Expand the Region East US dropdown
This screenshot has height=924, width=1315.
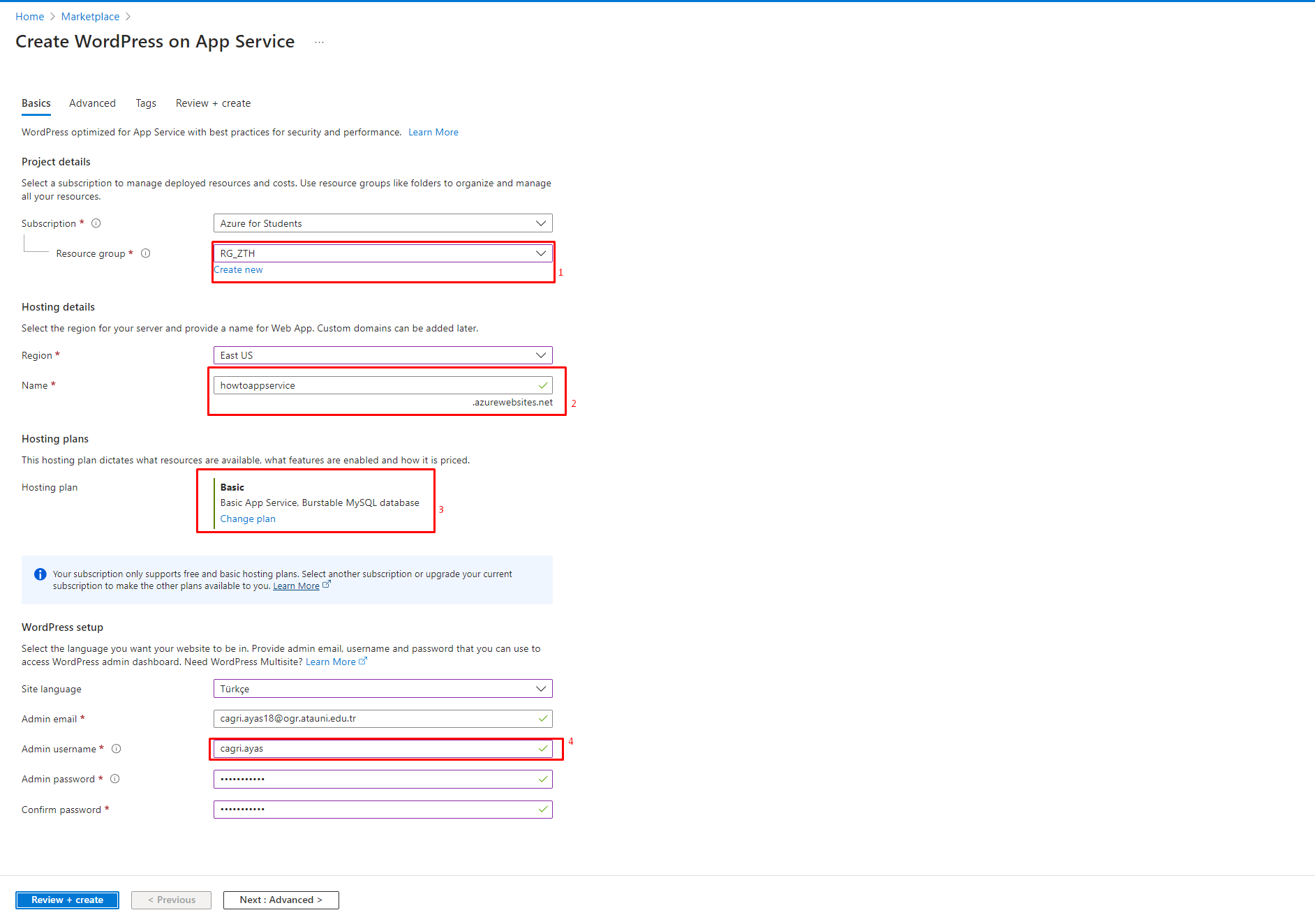point(382,355)
